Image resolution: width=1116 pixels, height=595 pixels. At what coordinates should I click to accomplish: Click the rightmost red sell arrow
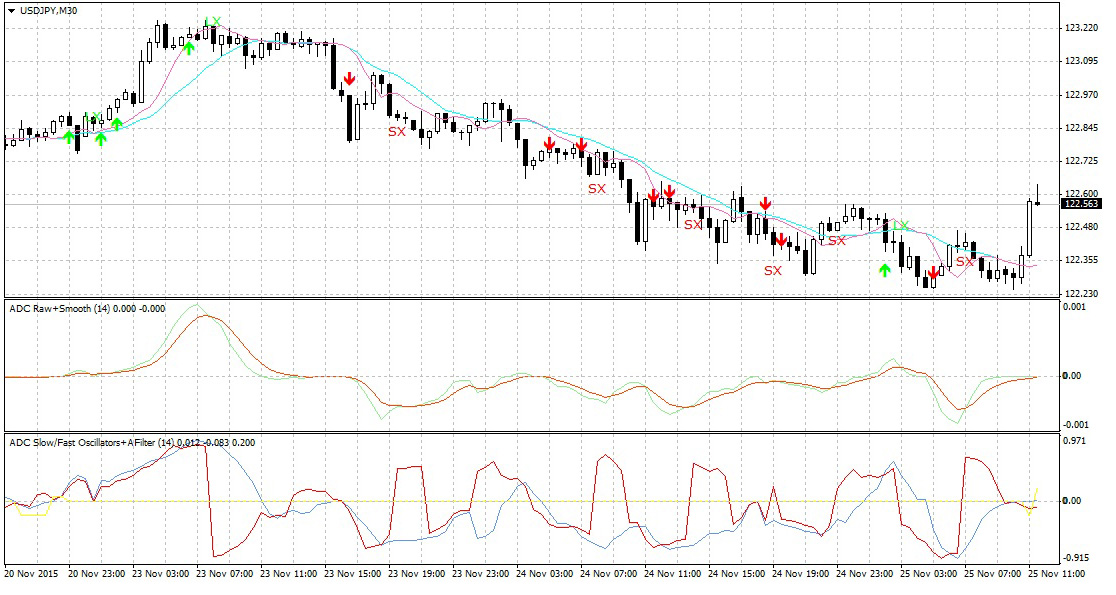[x=932, y=272]
